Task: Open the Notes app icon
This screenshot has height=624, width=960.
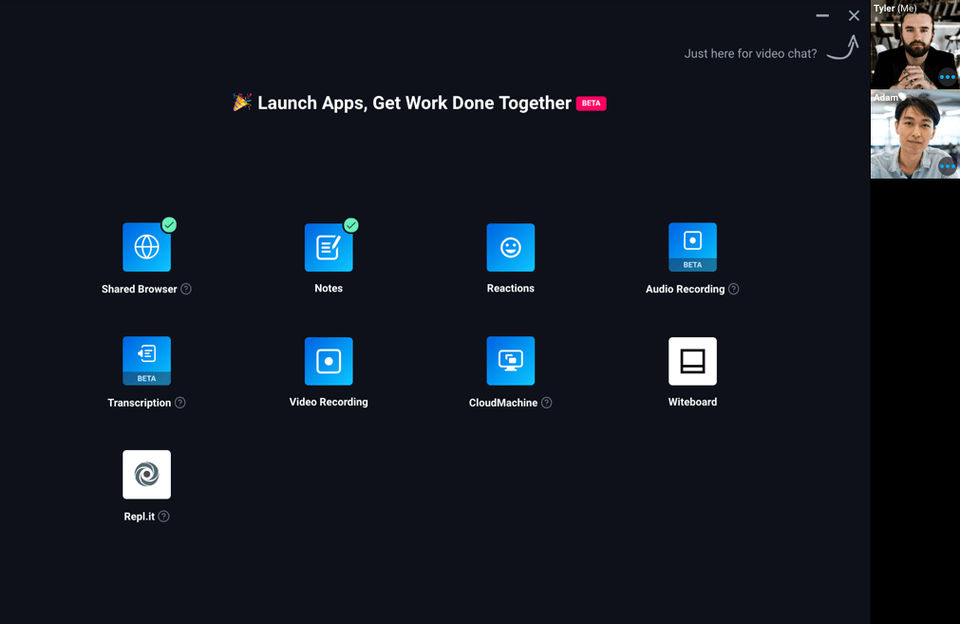Action: tap(329, 247)
